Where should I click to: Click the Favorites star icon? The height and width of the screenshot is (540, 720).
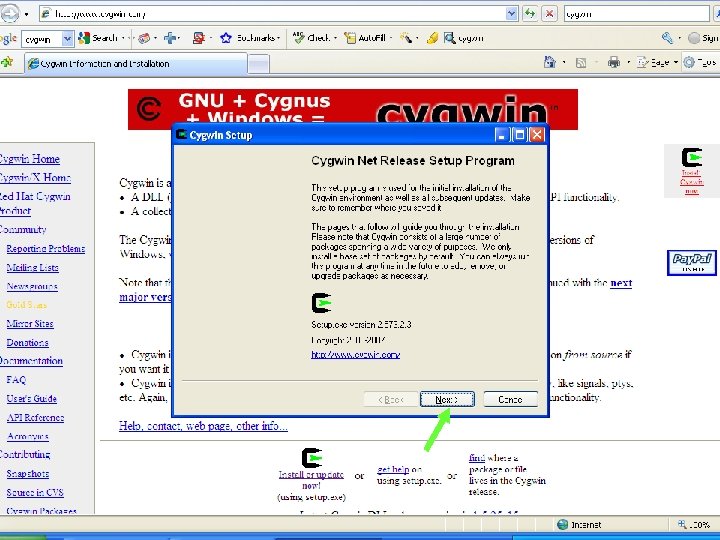(x=7, y=62)
